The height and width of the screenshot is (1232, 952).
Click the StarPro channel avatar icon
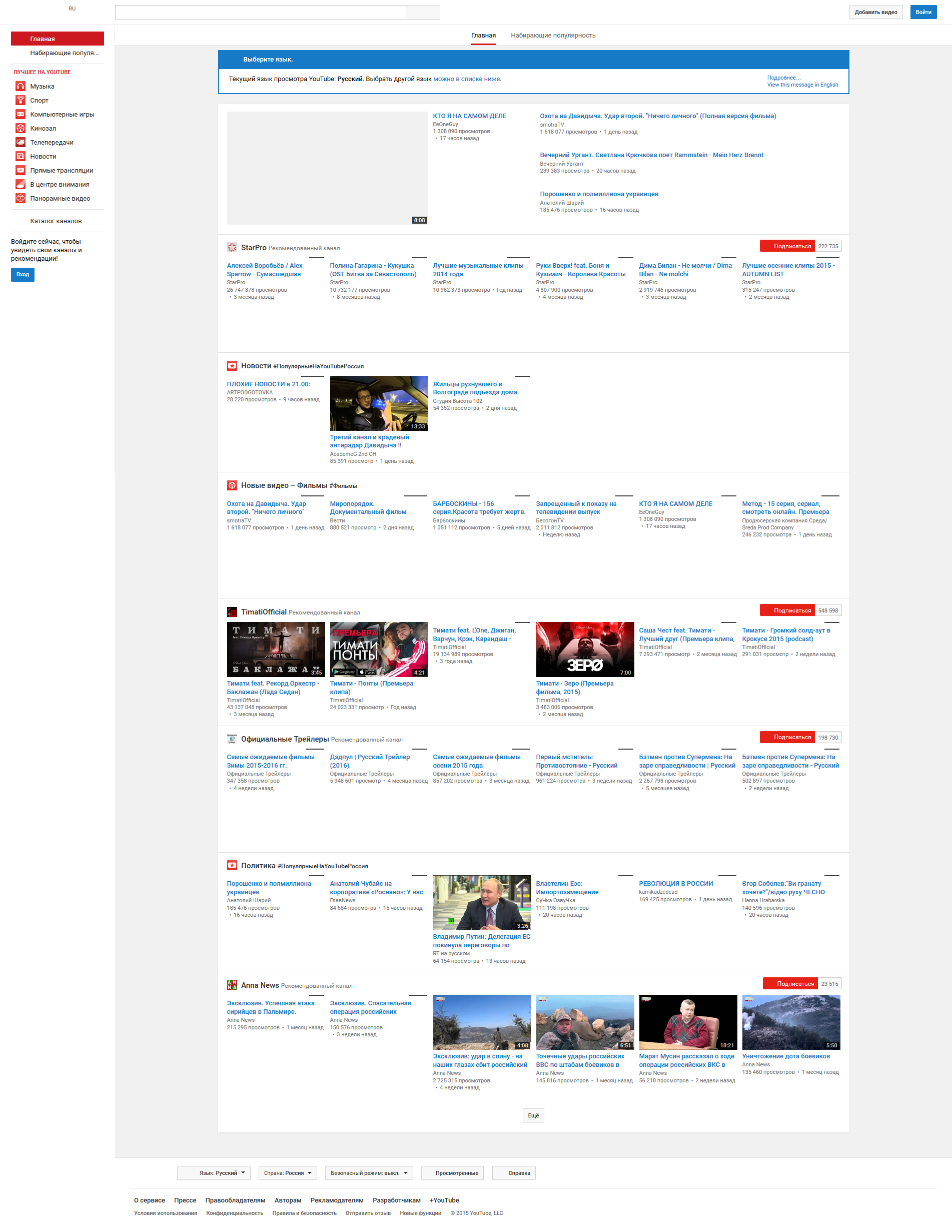click(232, 248)
